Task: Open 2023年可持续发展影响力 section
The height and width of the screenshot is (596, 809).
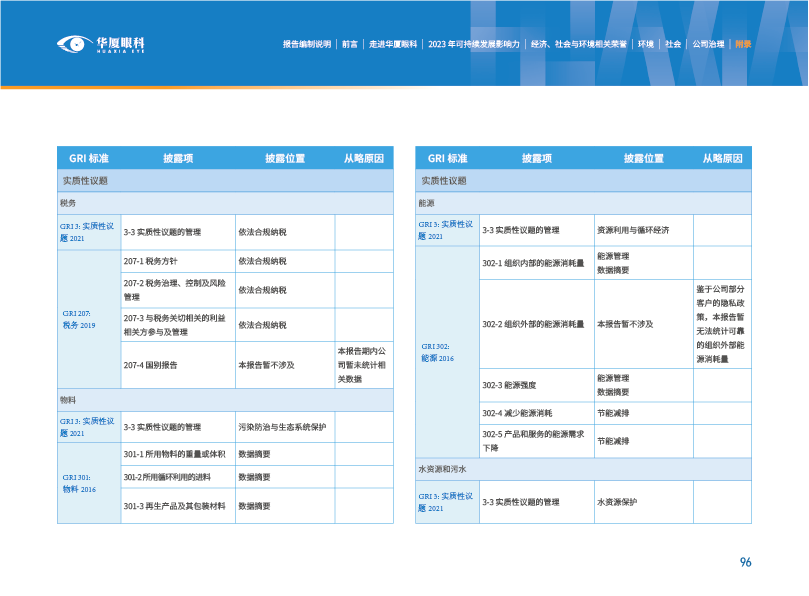Action: (x=473, y=44)
